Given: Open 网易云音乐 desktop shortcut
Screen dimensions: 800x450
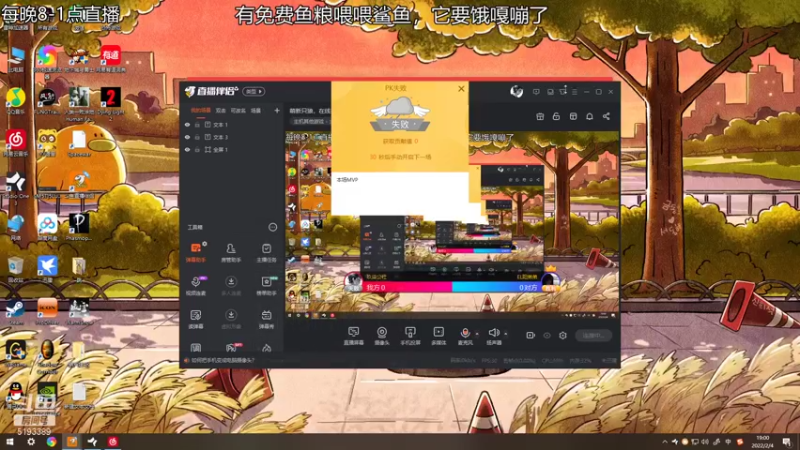Looking at the screenshot, I should (x=16, y=142).
